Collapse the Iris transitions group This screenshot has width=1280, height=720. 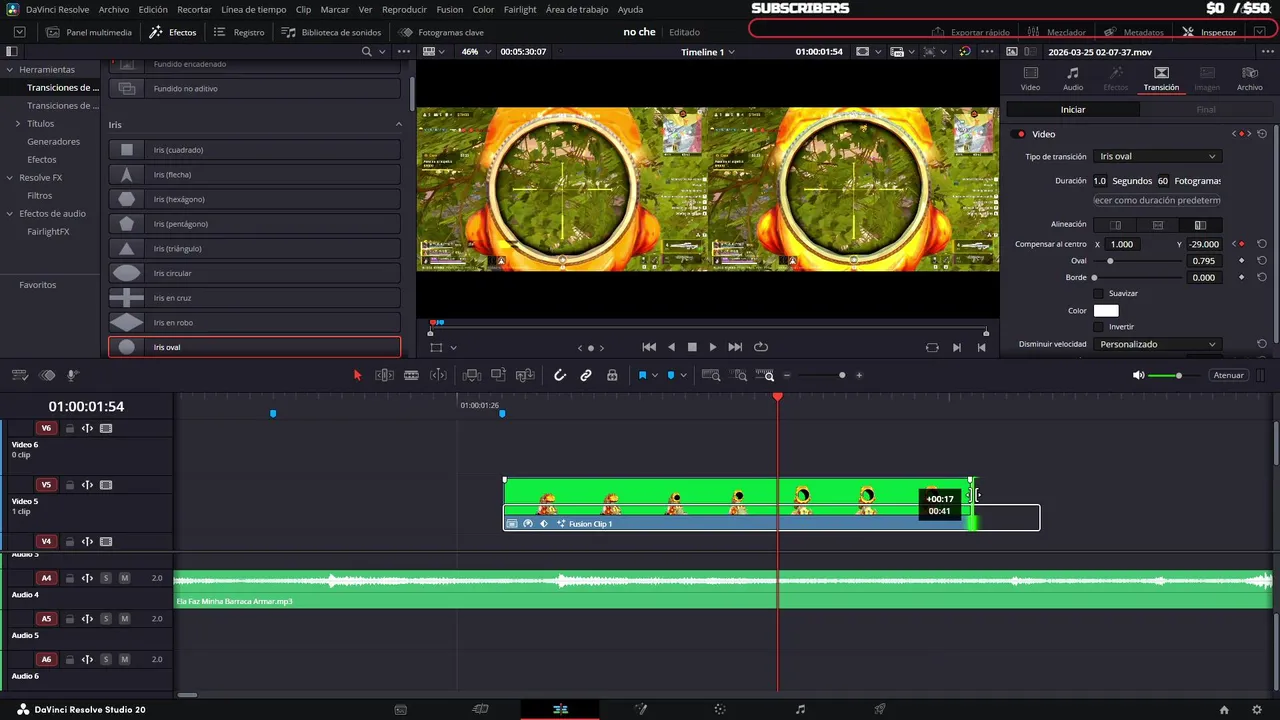pyautogui.click(x=399, y=125)
